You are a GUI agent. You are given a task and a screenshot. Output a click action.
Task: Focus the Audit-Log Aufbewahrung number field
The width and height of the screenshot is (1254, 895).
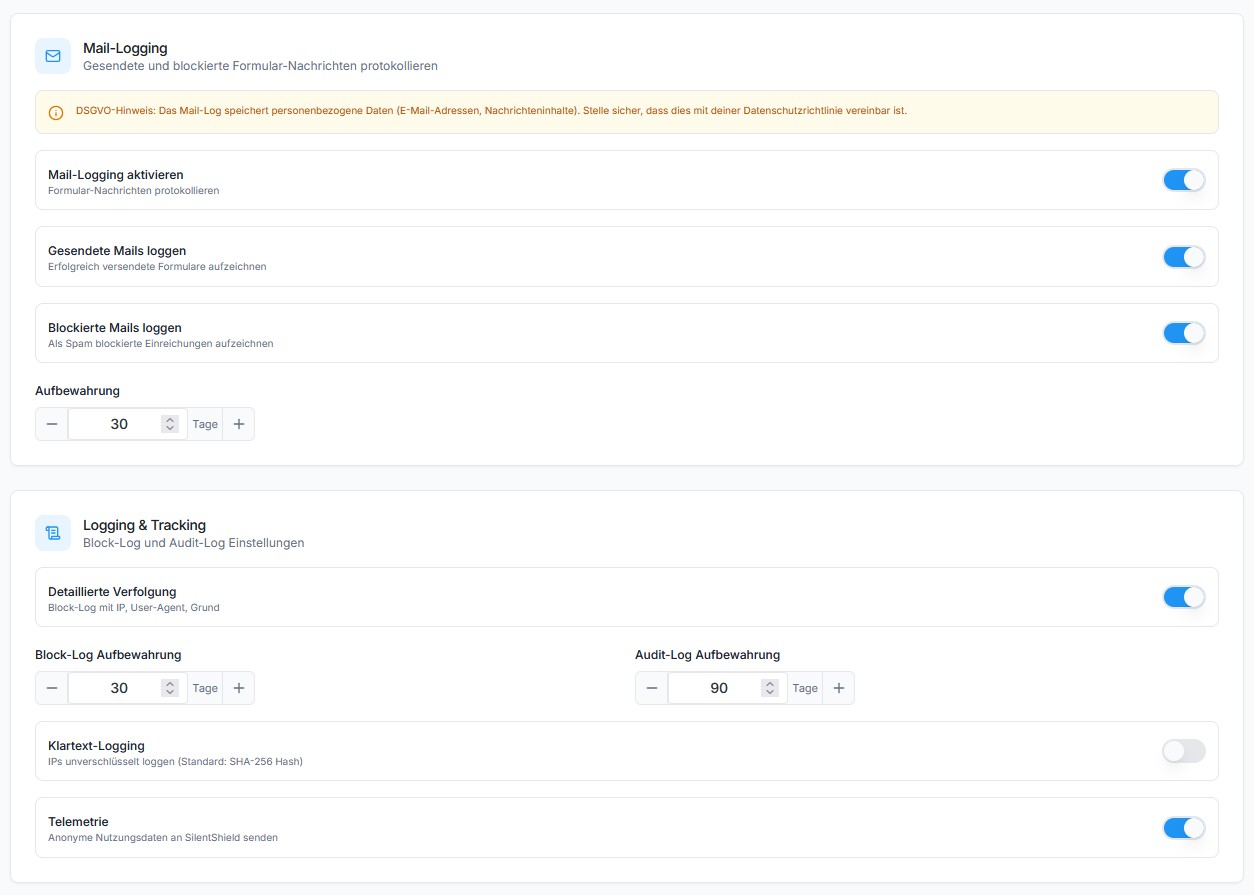(x=716, y=688)
